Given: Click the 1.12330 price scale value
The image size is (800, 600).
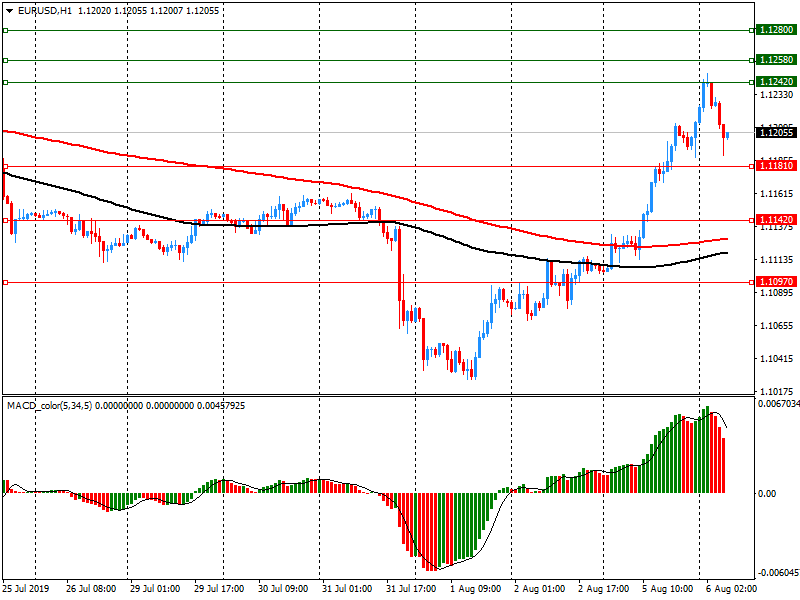Looking at the screenshot, I should coord(777,94).
